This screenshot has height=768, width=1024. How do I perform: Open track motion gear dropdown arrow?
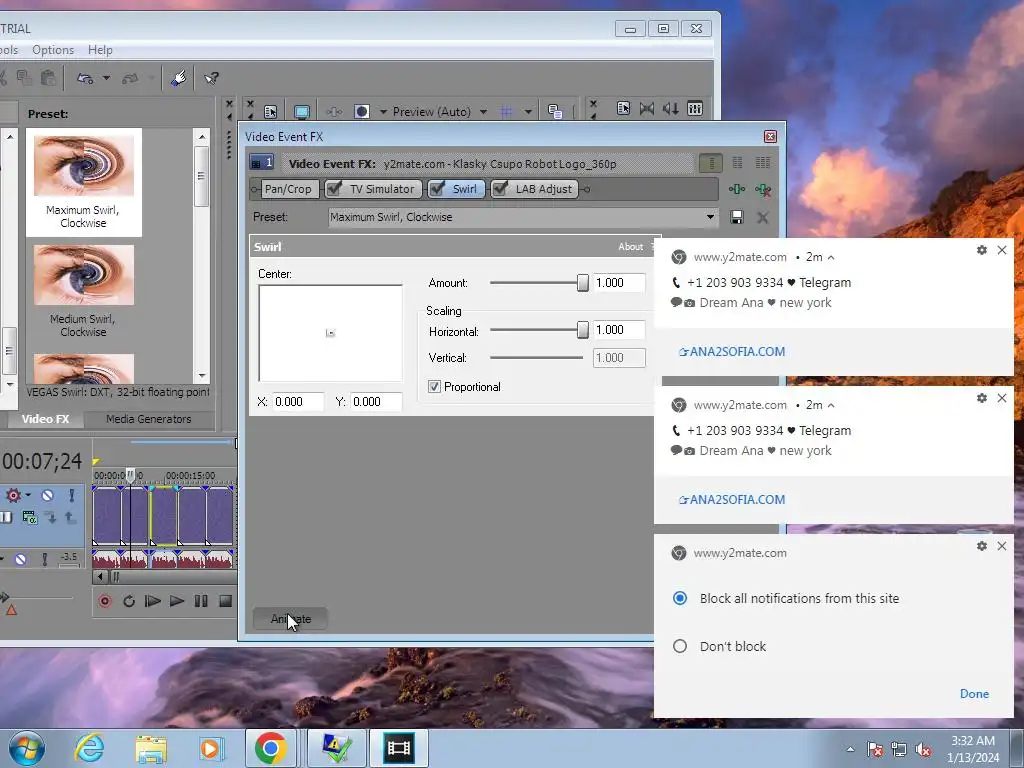pyautogui.click(x=28, y=496)
